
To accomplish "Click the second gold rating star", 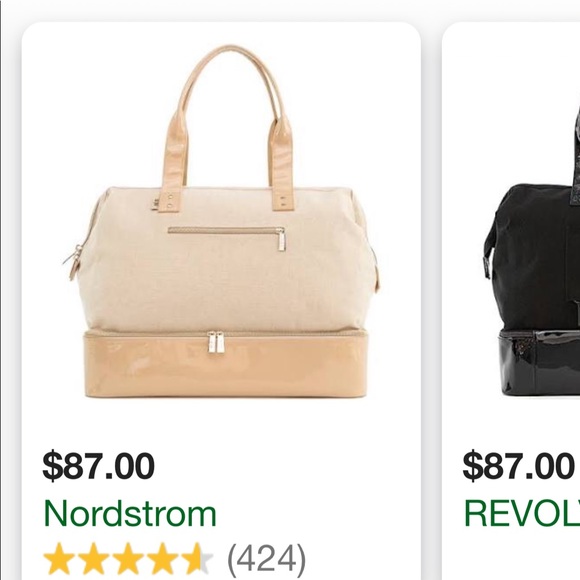I will click(94, 559).
